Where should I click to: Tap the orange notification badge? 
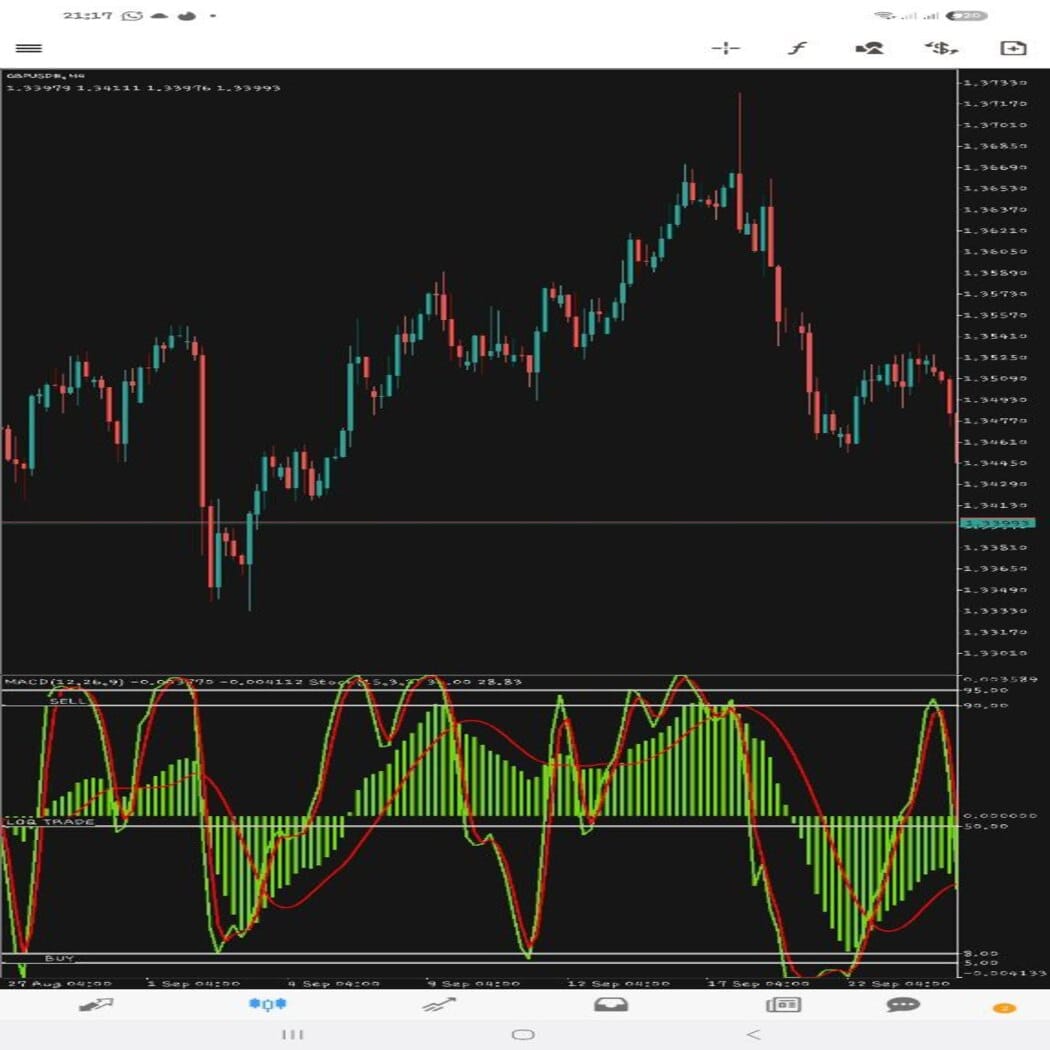pyautogui.click(x=1004, y=1008)
